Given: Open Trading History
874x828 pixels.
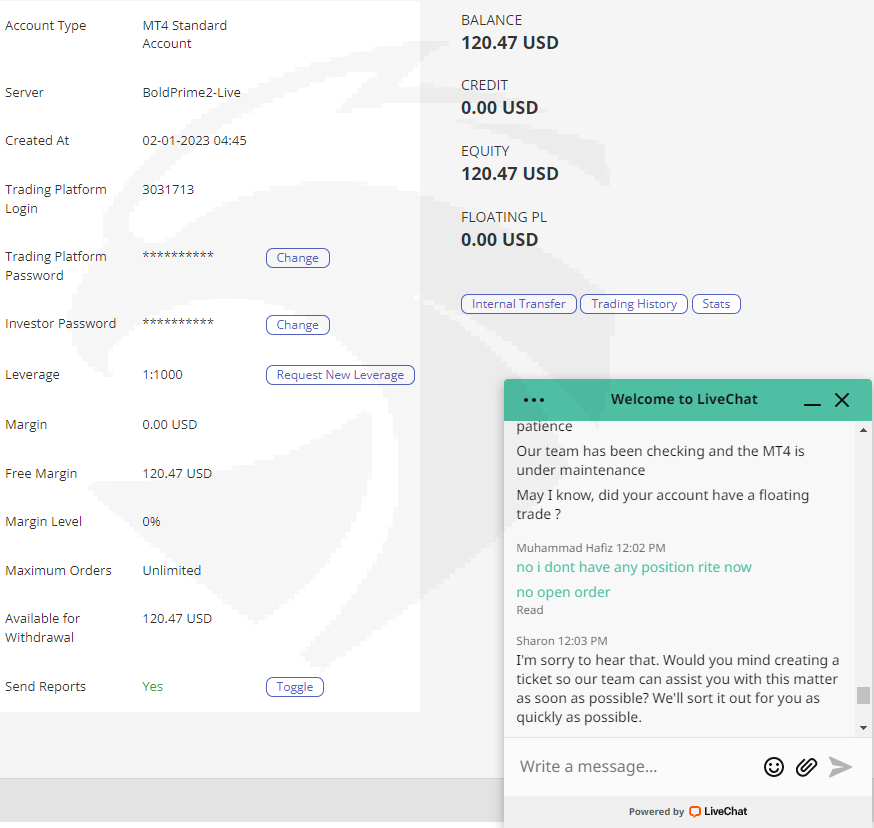Looking at the screenshot, I should pyautogui.click(x=634, y=304).
